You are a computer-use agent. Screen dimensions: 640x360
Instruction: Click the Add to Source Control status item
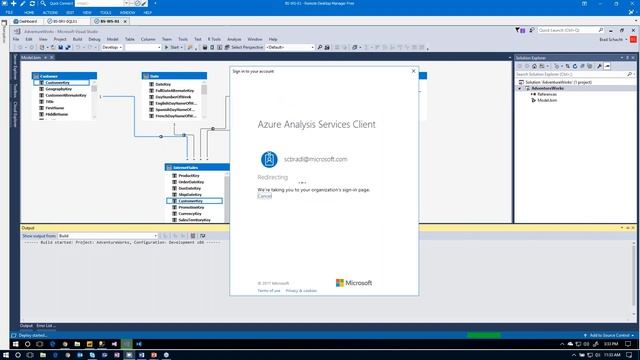pos(609,336)
